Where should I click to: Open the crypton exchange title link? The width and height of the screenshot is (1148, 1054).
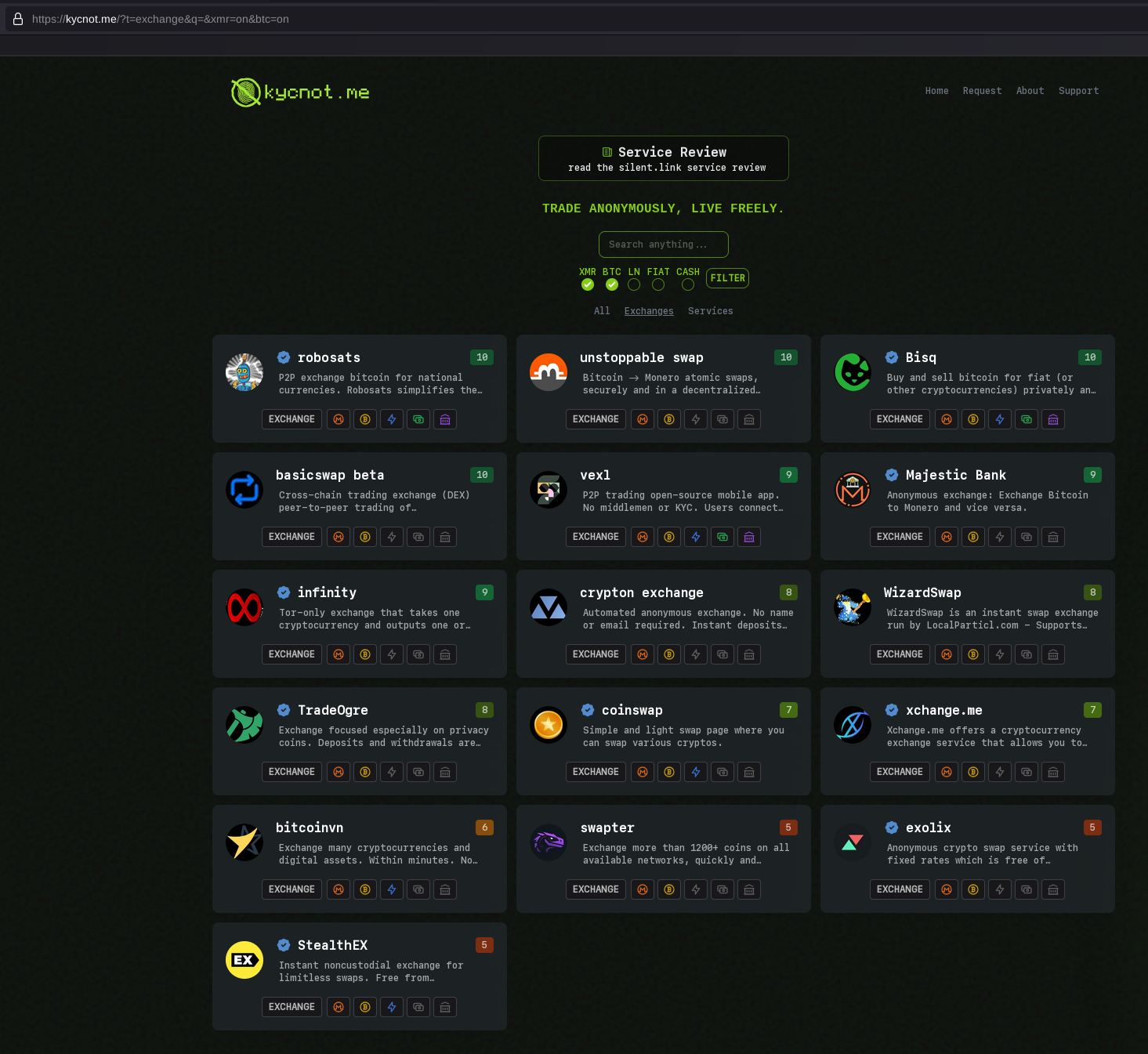[642, 592]
